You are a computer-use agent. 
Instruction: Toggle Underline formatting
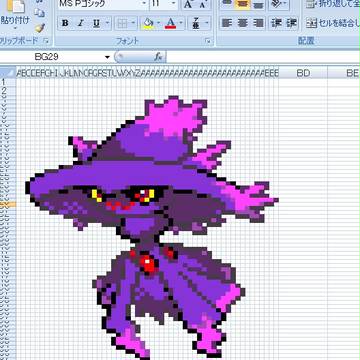[x=96, y=23]
